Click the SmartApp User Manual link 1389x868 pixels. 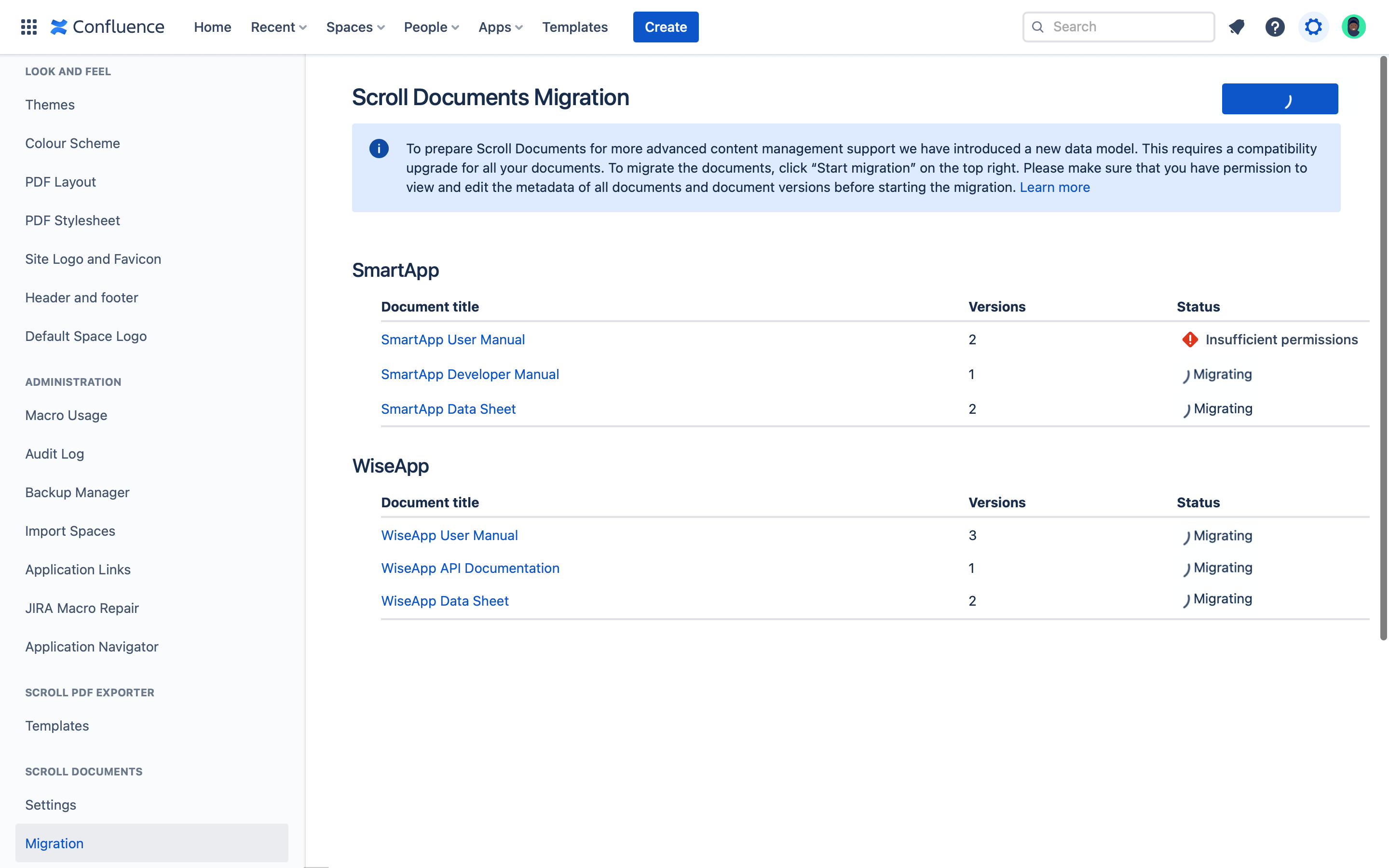[453, 339]
